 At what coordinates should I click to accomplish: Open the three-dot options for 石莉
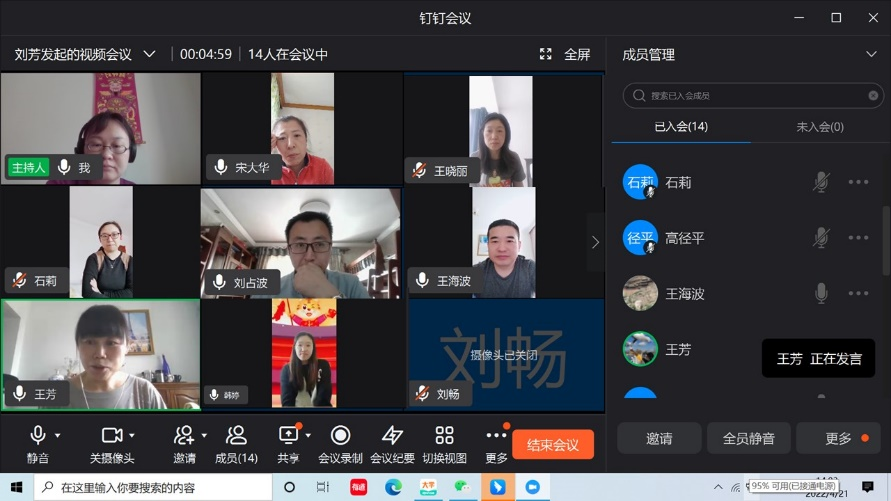pos(858,182)
